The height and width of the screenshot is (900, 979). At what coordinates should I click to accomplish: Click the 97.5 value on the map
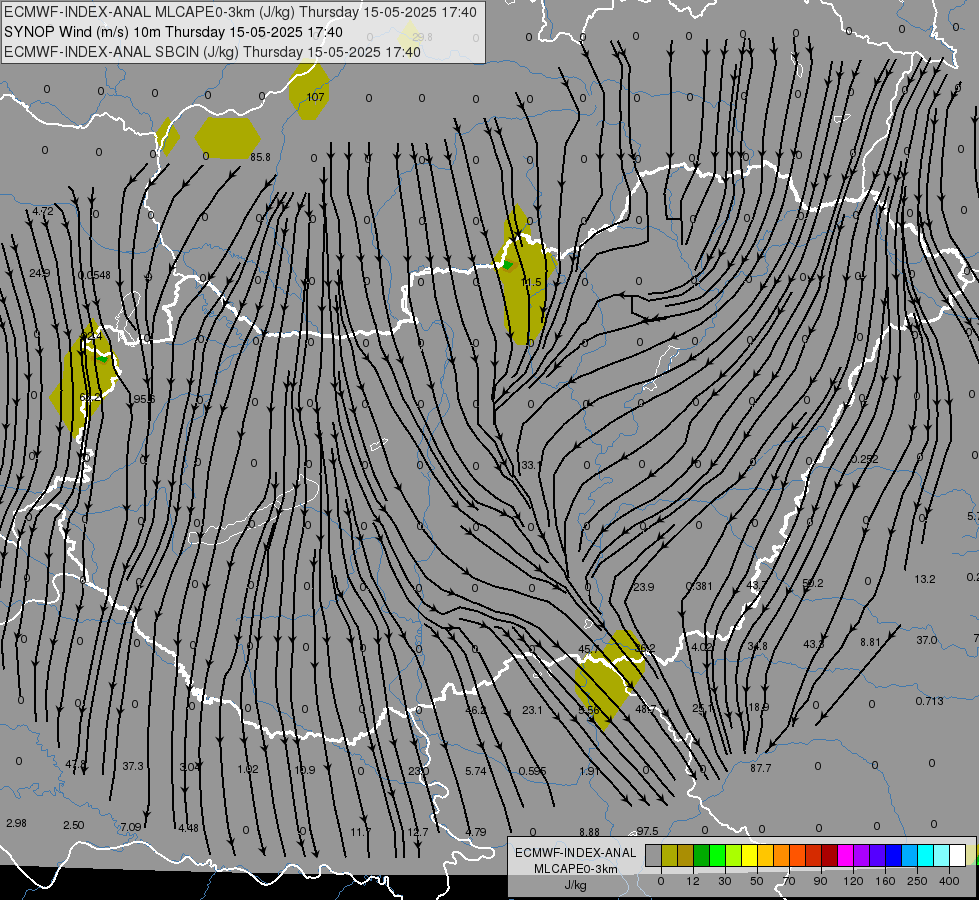[x=647, y=831]
